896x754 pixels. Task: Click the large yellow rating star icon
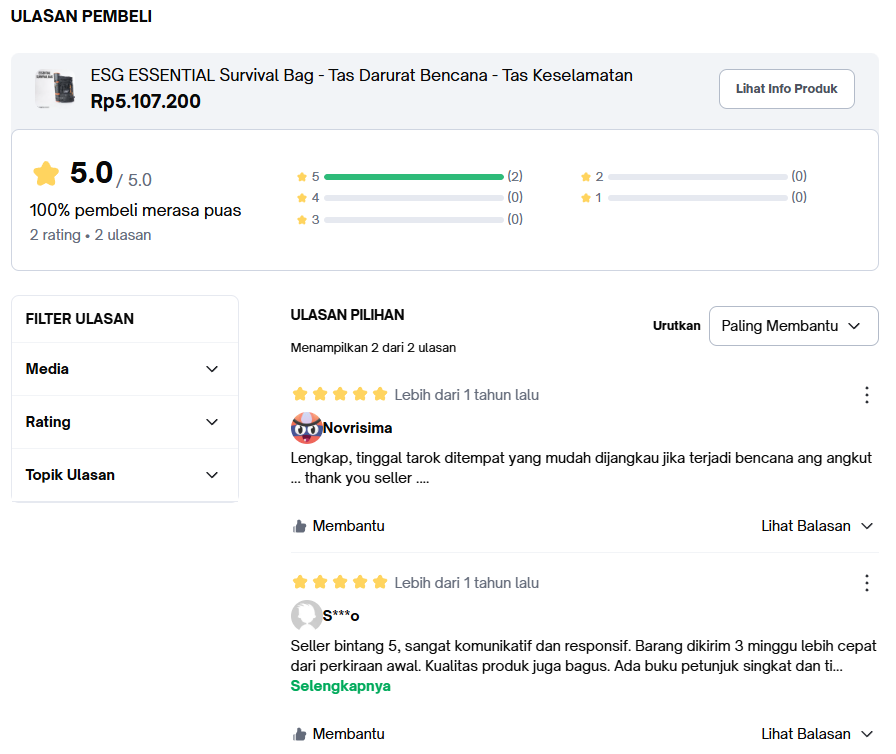click(x=46, y=174)
